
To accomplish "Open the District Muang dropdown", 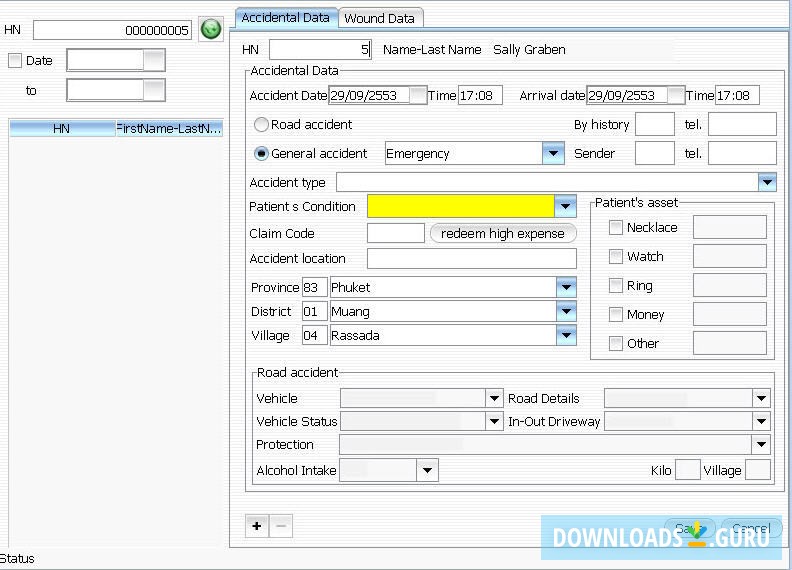I will (x=566, y=311).
